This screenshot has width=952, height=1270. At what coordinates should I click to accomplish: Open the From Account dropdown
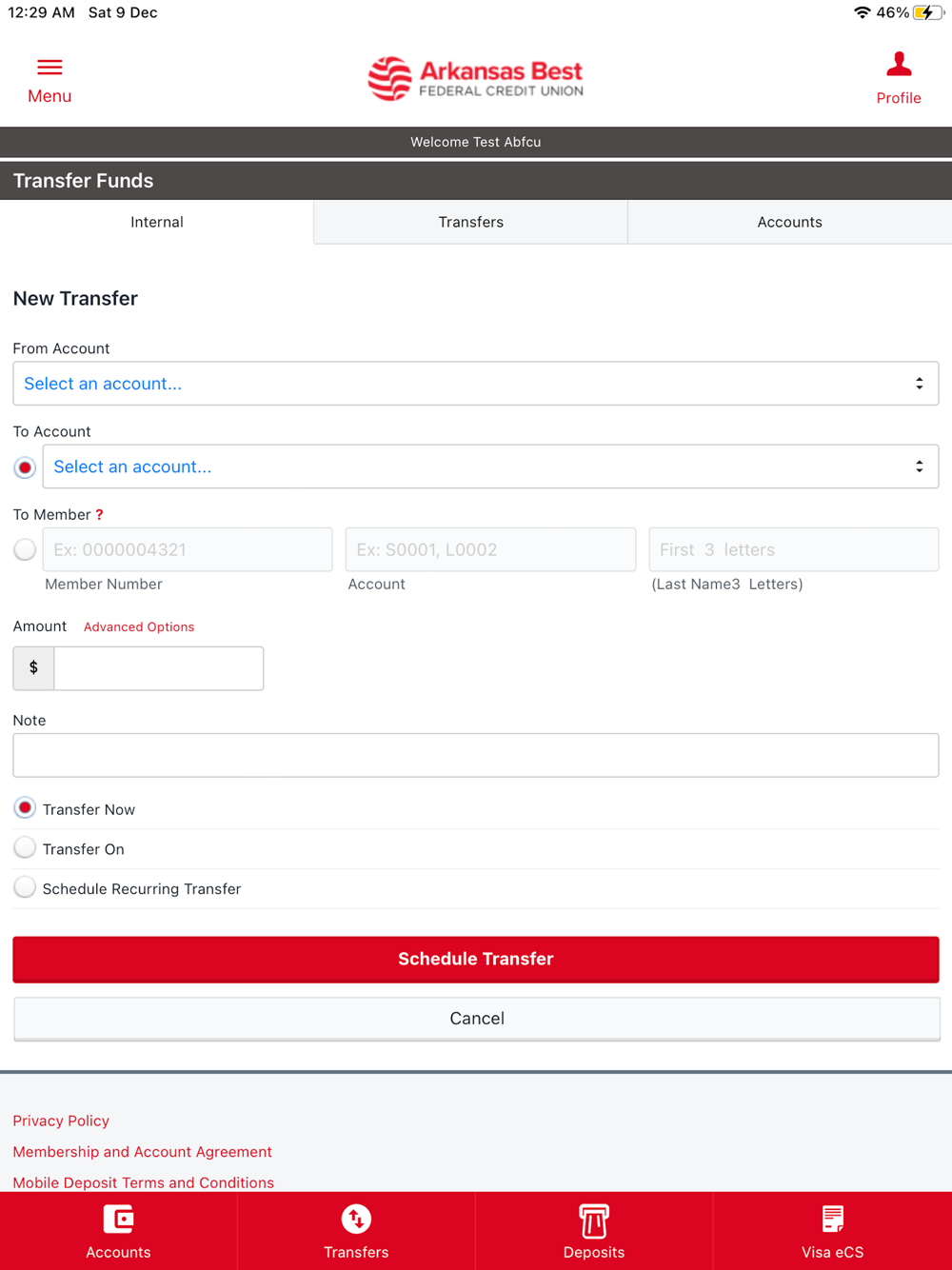click(x=476, y=384)
